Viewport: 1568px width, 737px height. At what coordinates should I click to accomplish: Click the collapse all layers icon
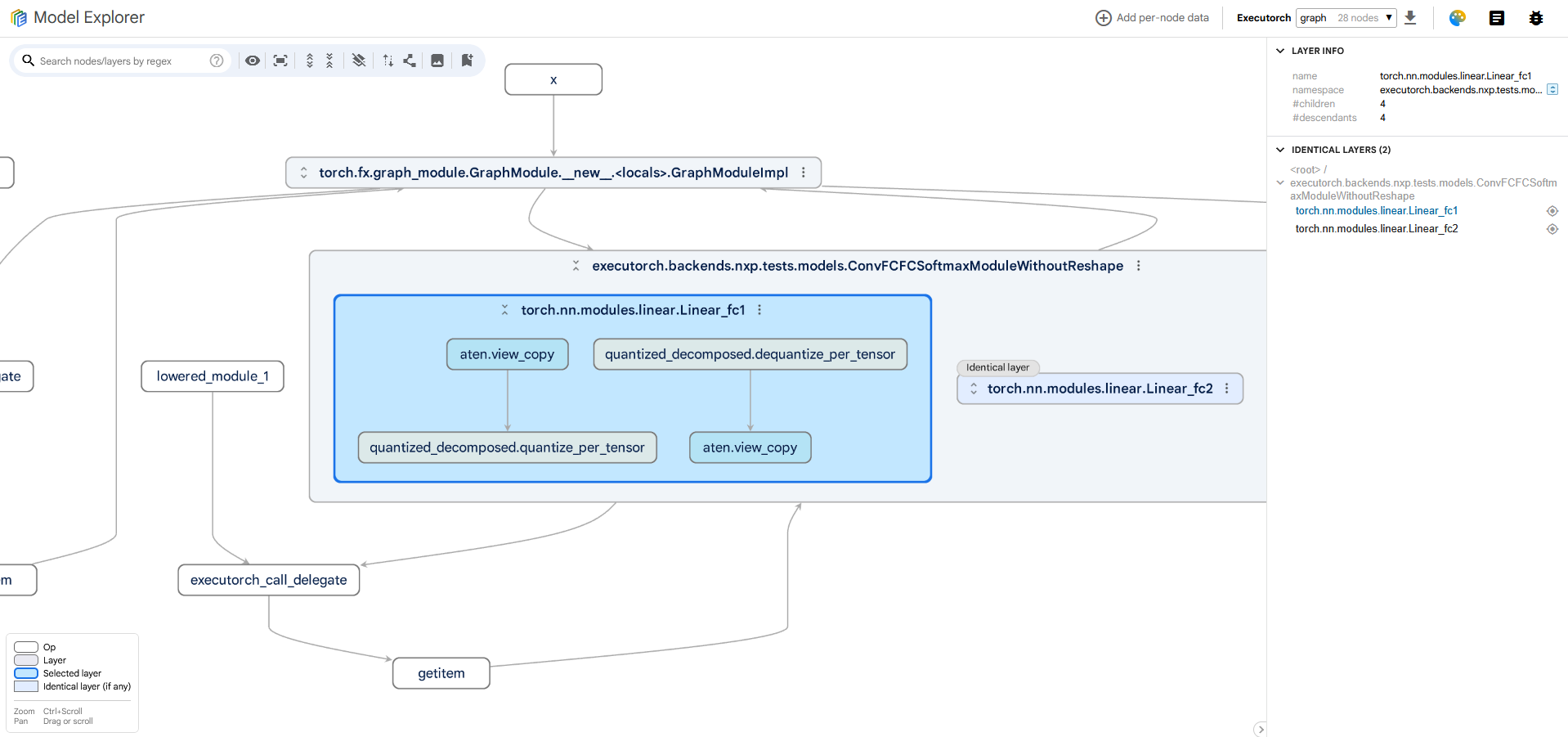point(329,61)
